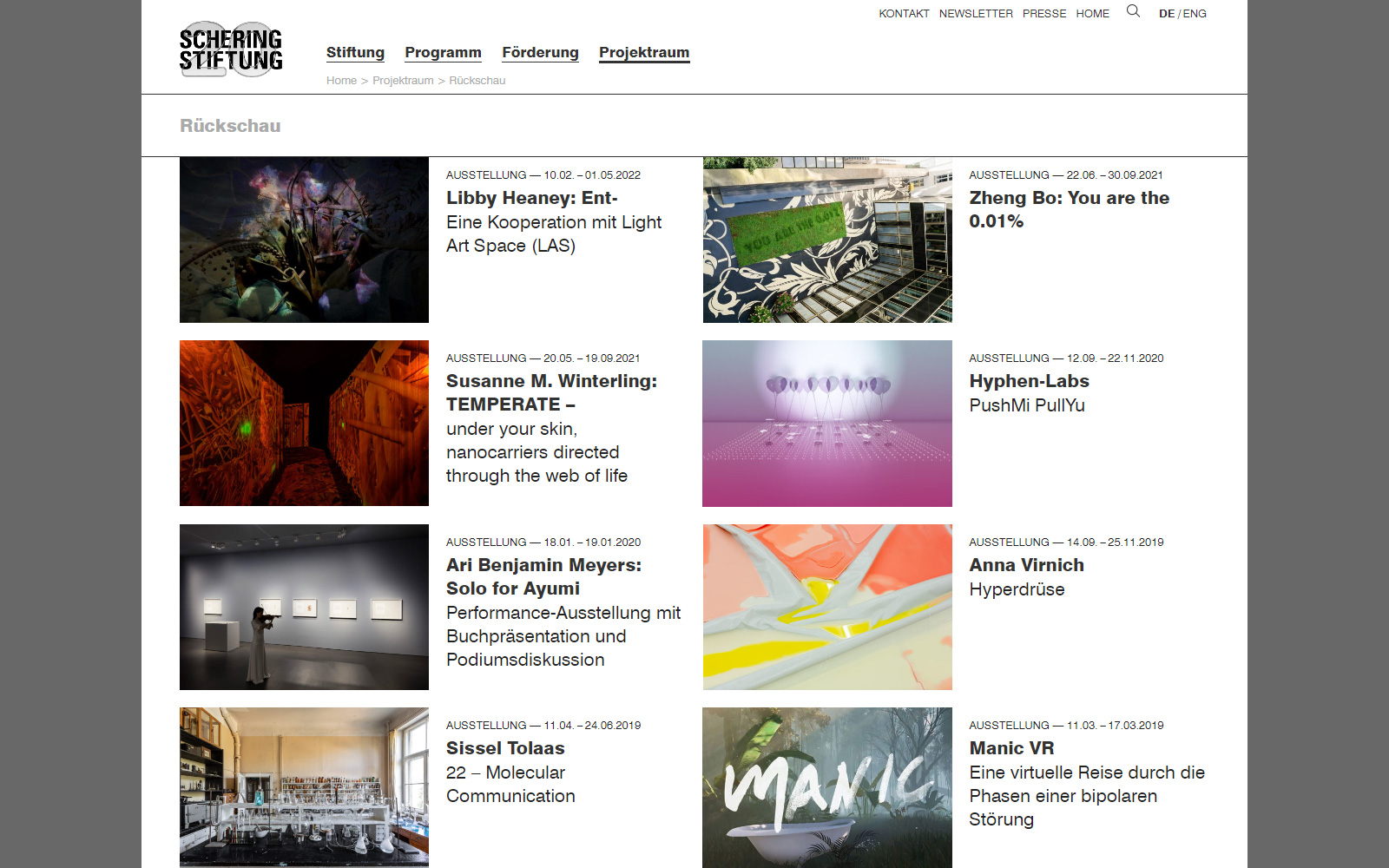
Task: Go to the Kontakt page
Action: coord(904,14)
